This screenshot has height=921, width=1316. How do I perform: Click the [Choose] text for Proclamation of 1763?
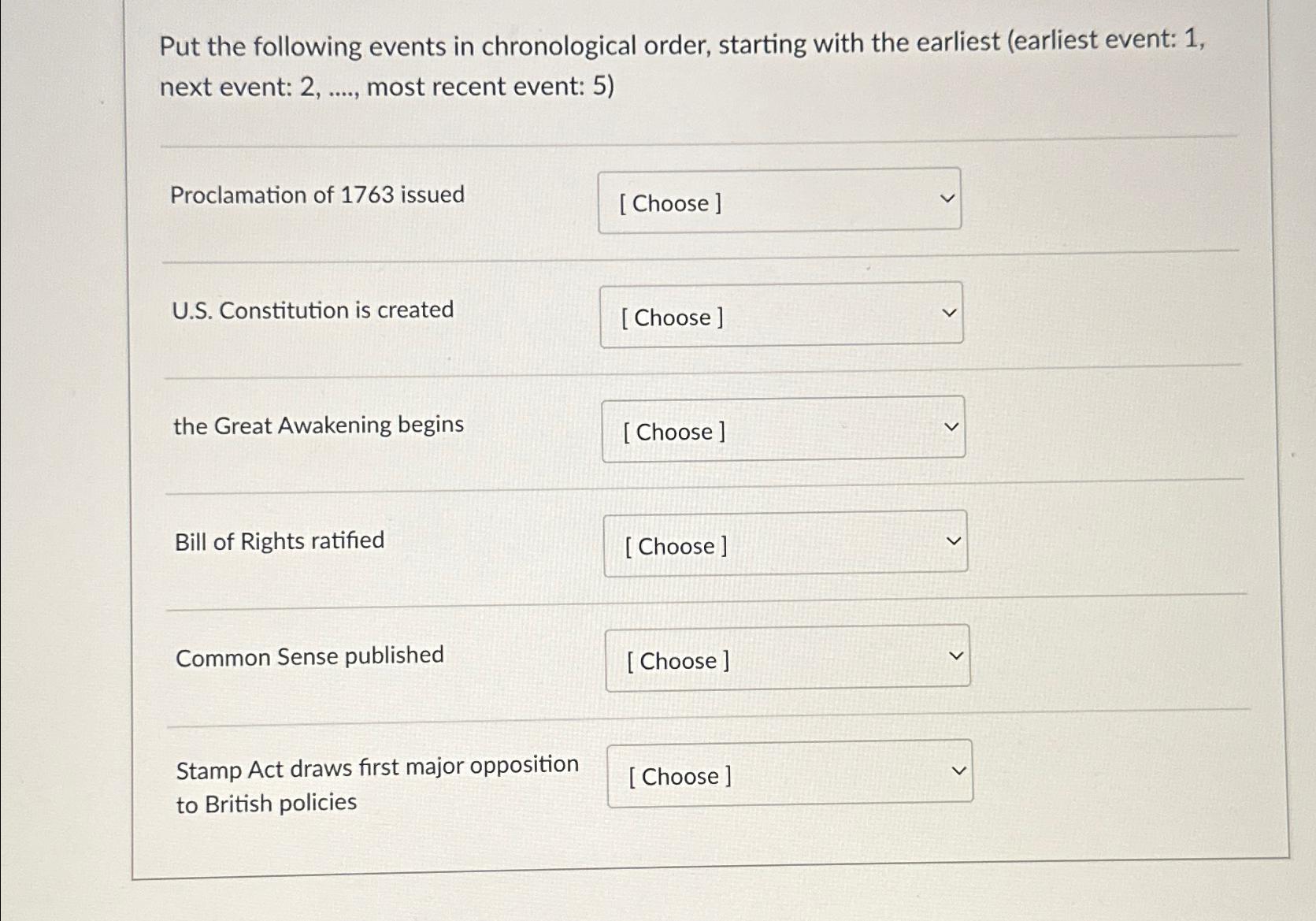(x=670, y=204)
